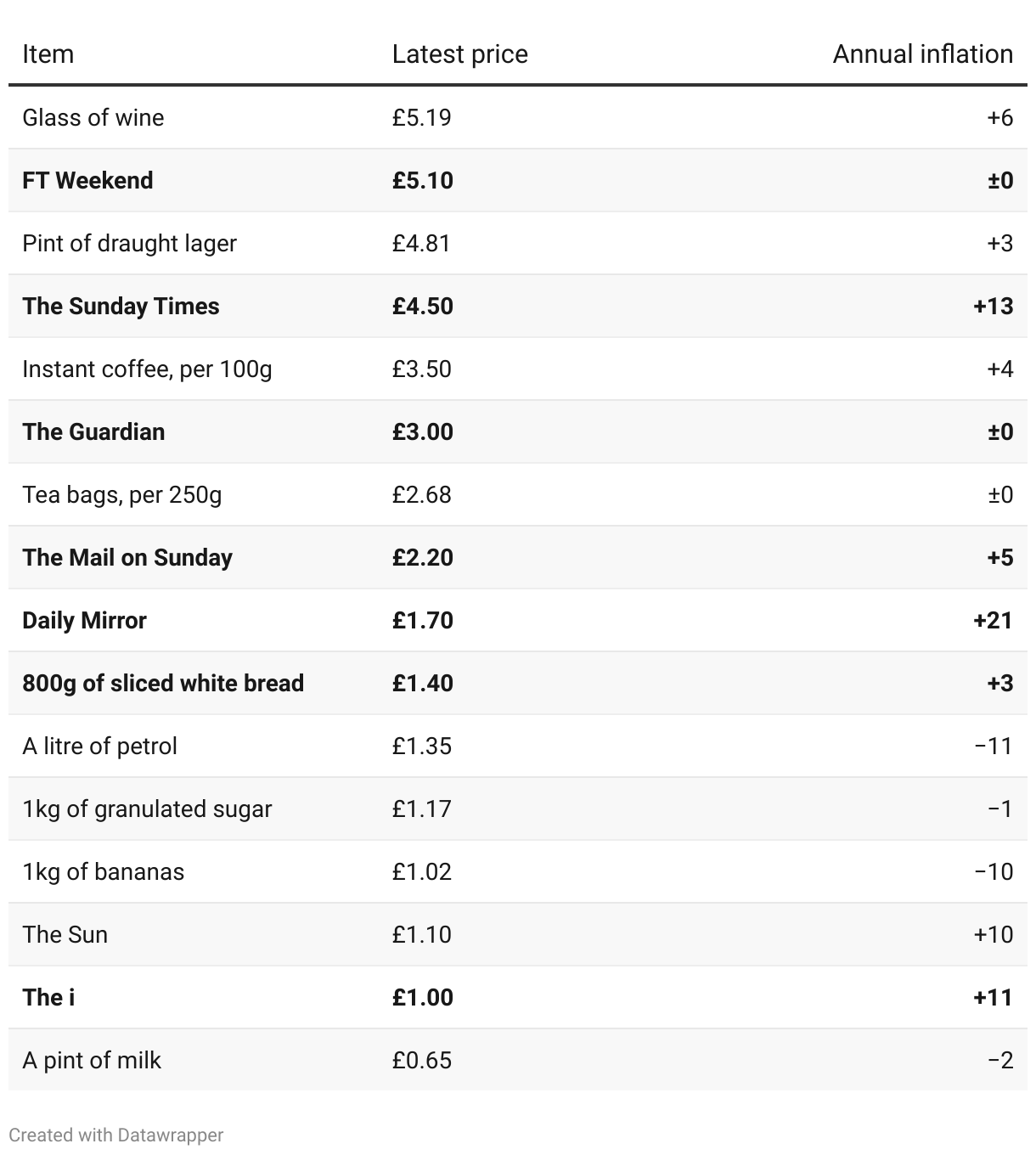Image resolution: width=1036 pixels, height=1155 pixels.
Task: Click the £1.02 bananas price
Action: point(421,871)
